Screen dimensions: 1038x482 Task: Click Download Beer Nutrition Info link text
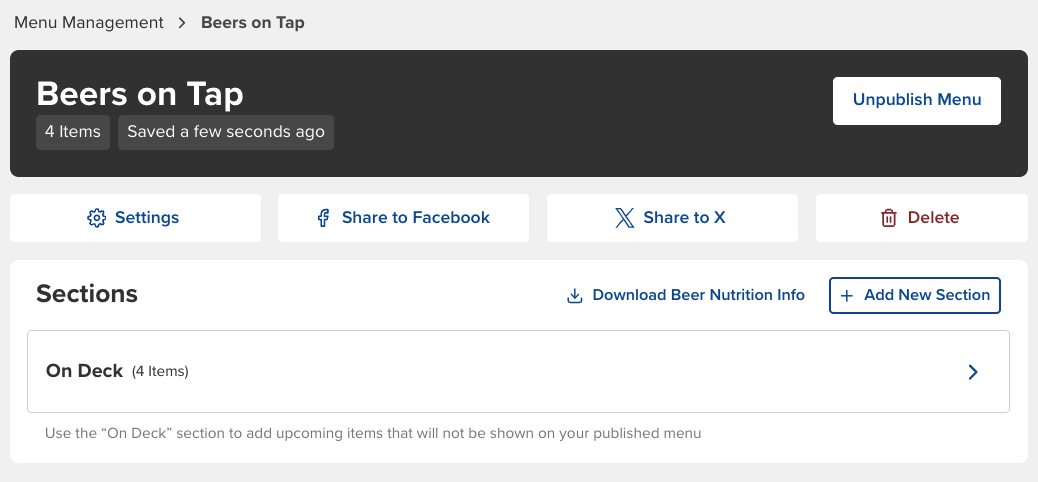pos(699,296)
